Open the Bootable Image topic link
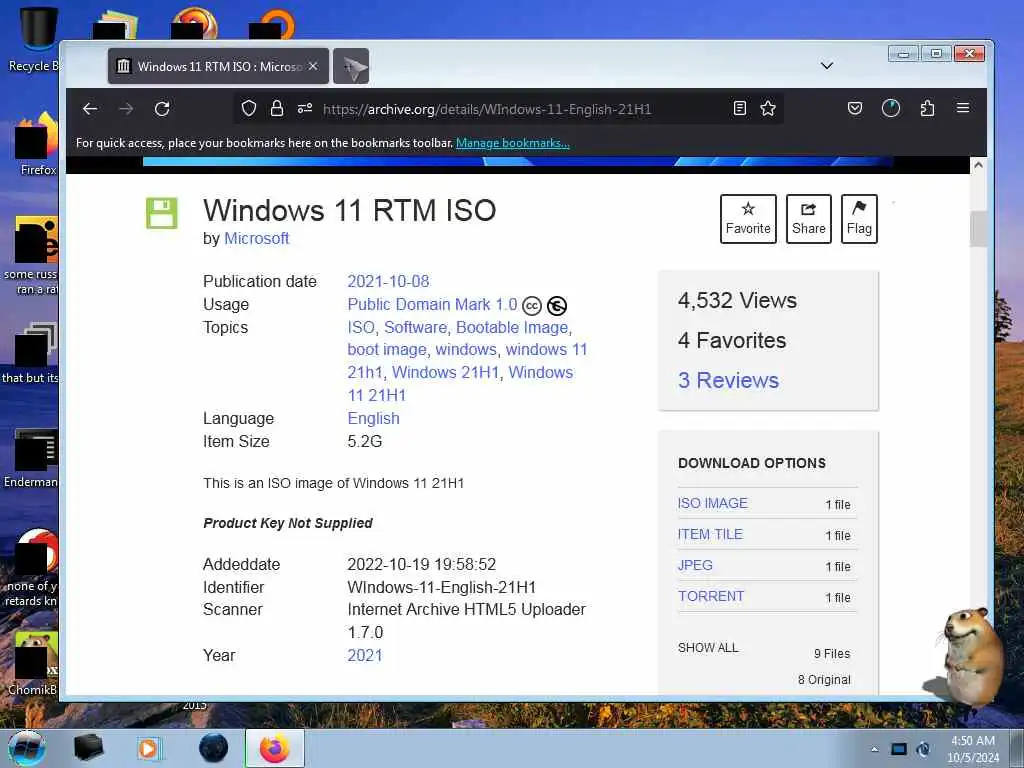 click(x=512, y=327)
